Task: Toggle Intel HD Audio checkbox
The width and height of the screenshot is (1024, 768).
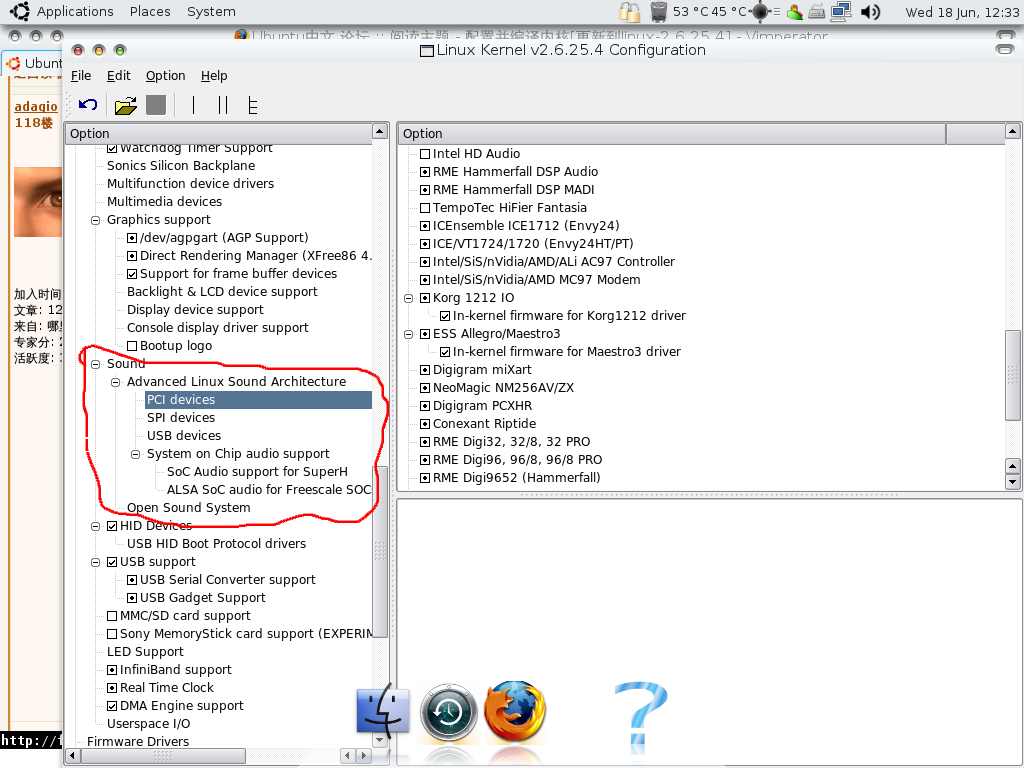Action: (x=424, y=154)
